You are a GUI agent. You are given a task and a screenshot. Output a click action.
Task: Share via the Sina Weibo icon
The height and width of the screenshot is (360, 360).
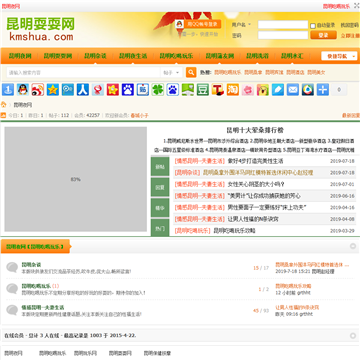pyautogui.click(x=37, y=89)
